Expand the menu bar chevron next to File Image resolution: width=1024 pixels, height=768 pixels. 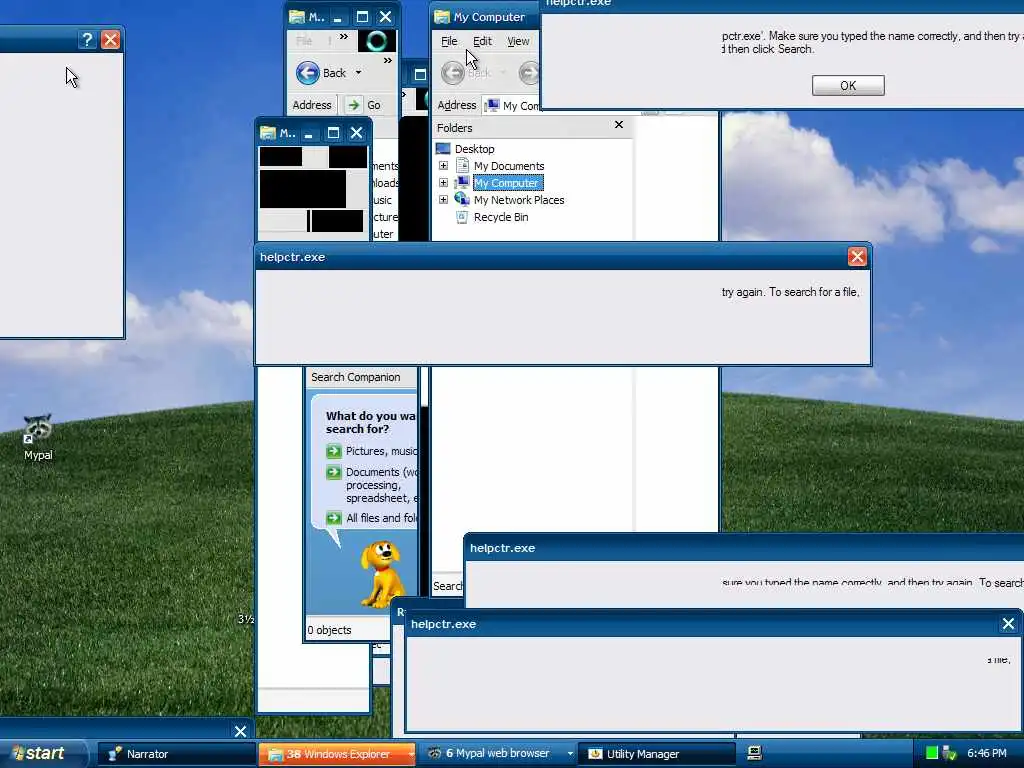coord(344,37)
